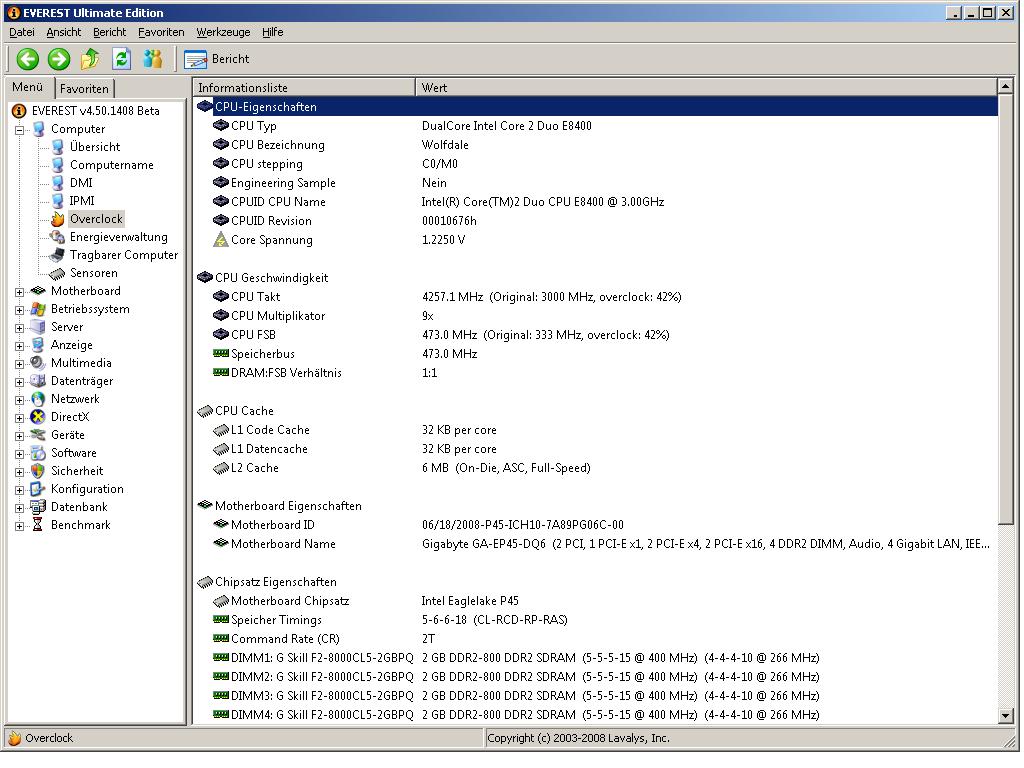Screen dimensions: 1024x768
Task: Click the green Back arrow toolbar icon
Action: pyautogui.click(x=27, y=59)
